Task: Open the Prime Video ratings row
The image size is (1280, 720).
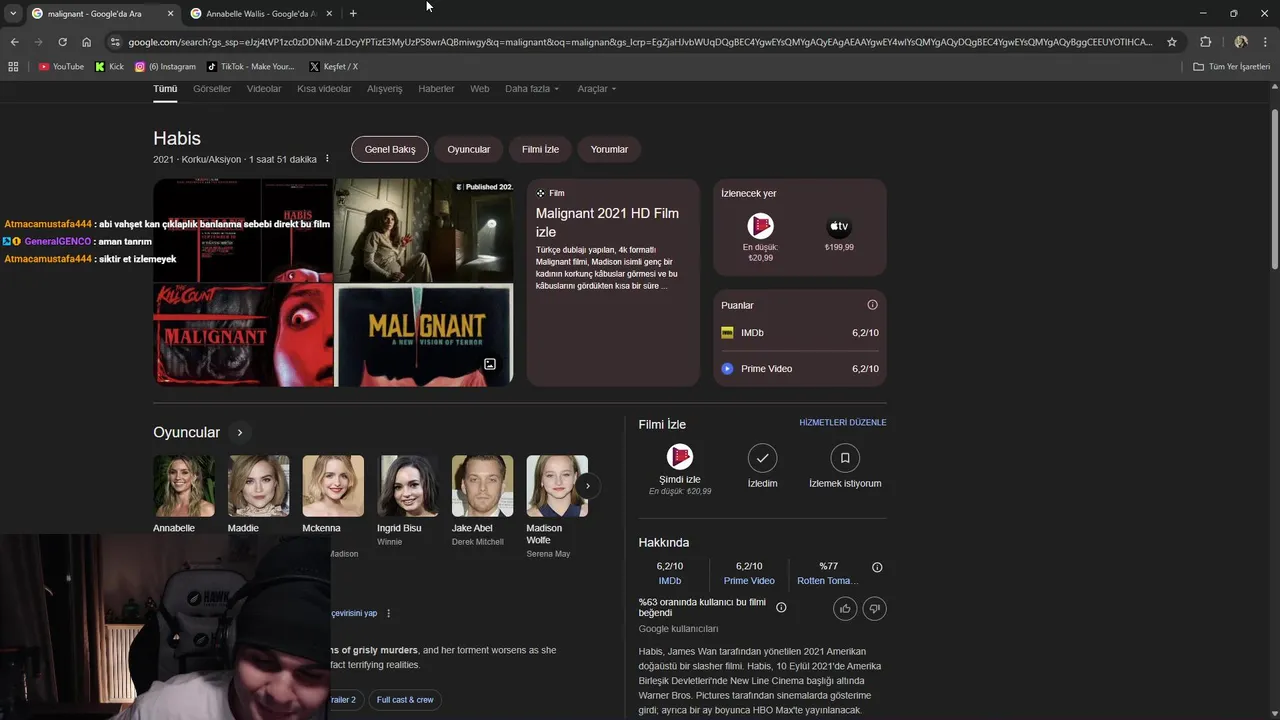Action: 800,369
